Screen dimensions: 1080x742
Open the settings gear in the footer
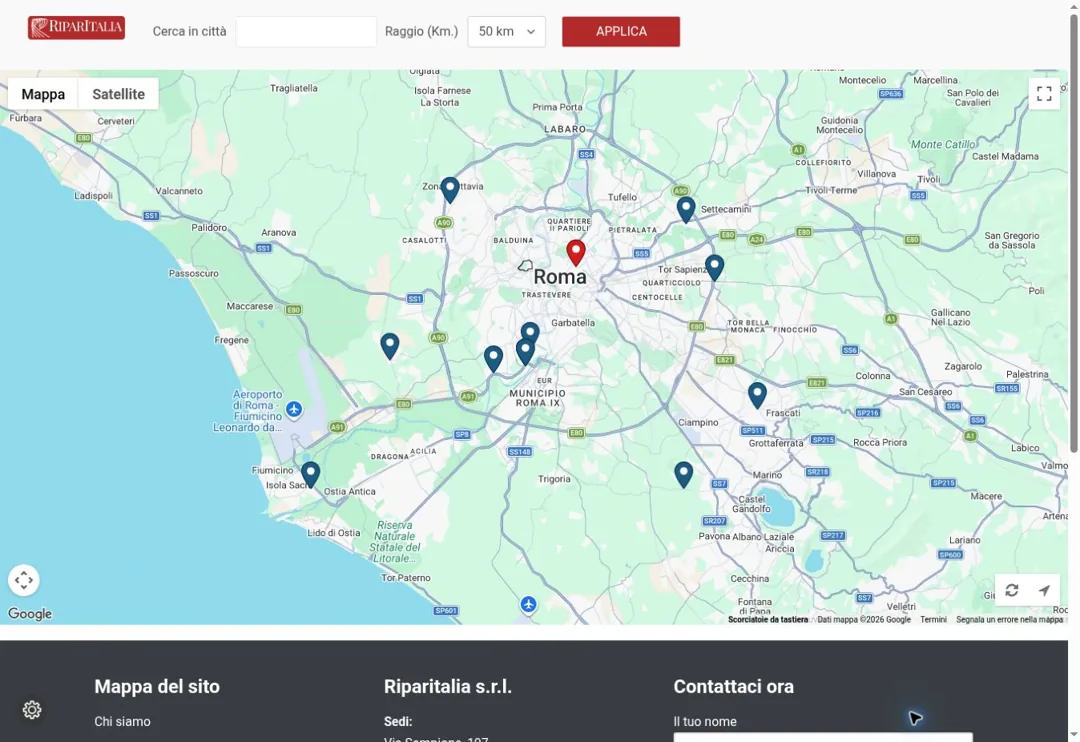coord(32,710)
